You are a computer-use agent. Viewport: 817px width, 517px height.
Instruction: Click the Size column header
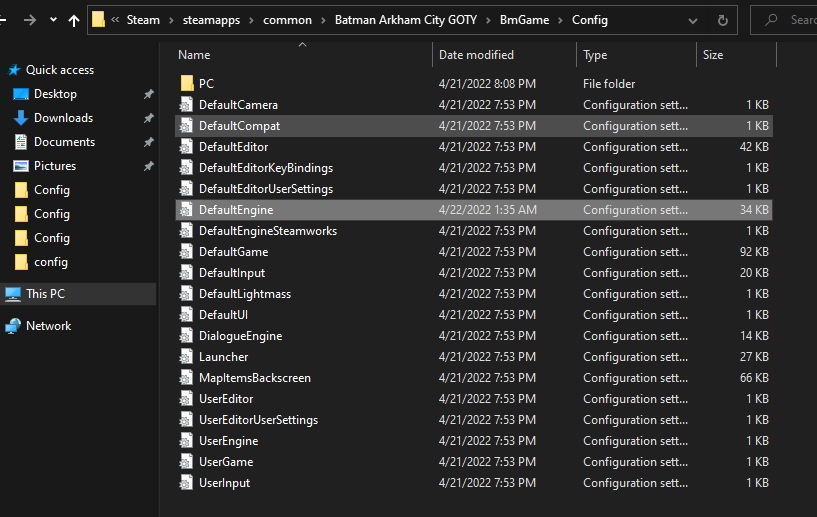tap(713, 55)
